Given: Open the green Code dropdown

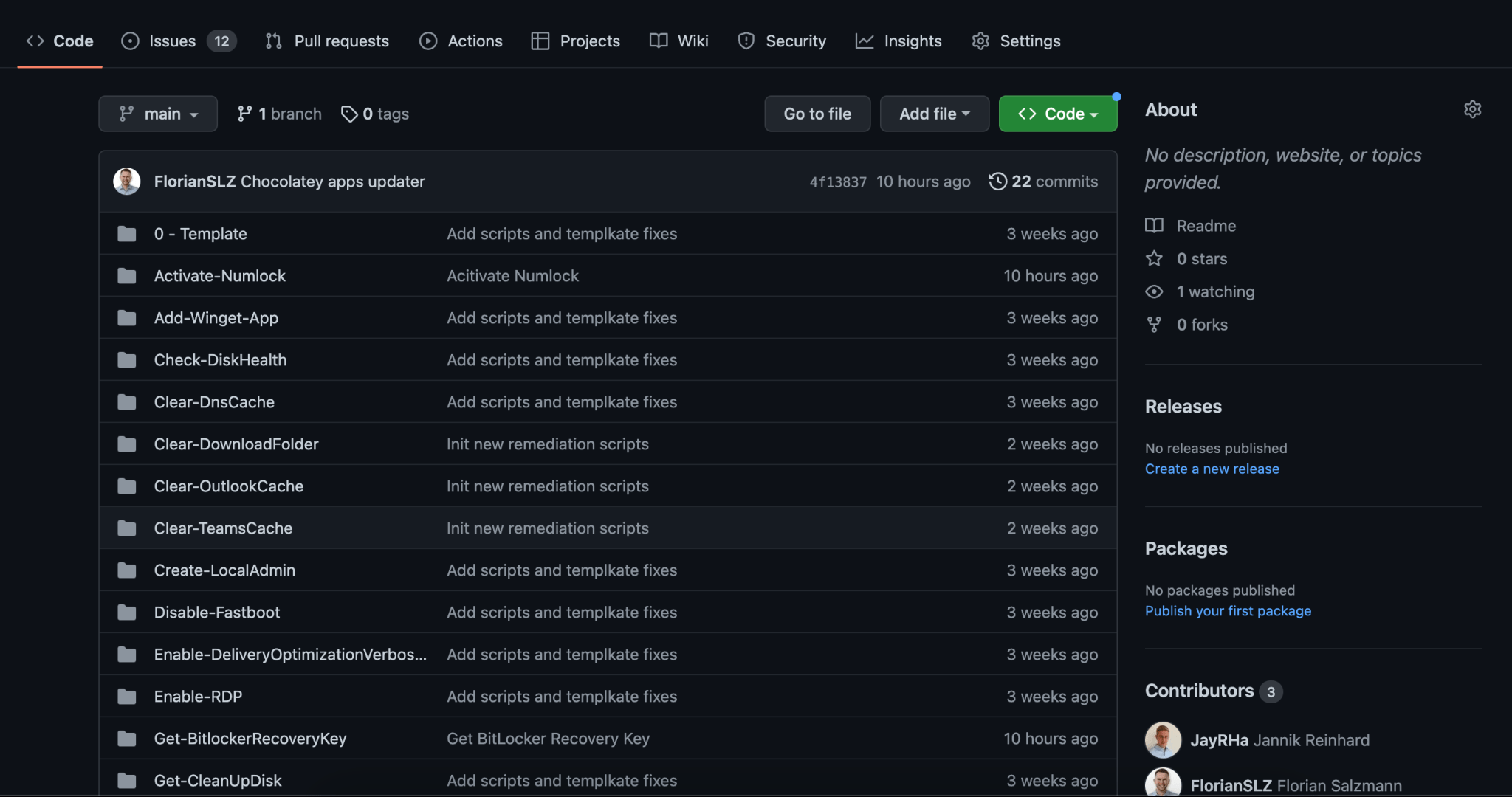Looking at the screenshot, I should click(1057, 113).
